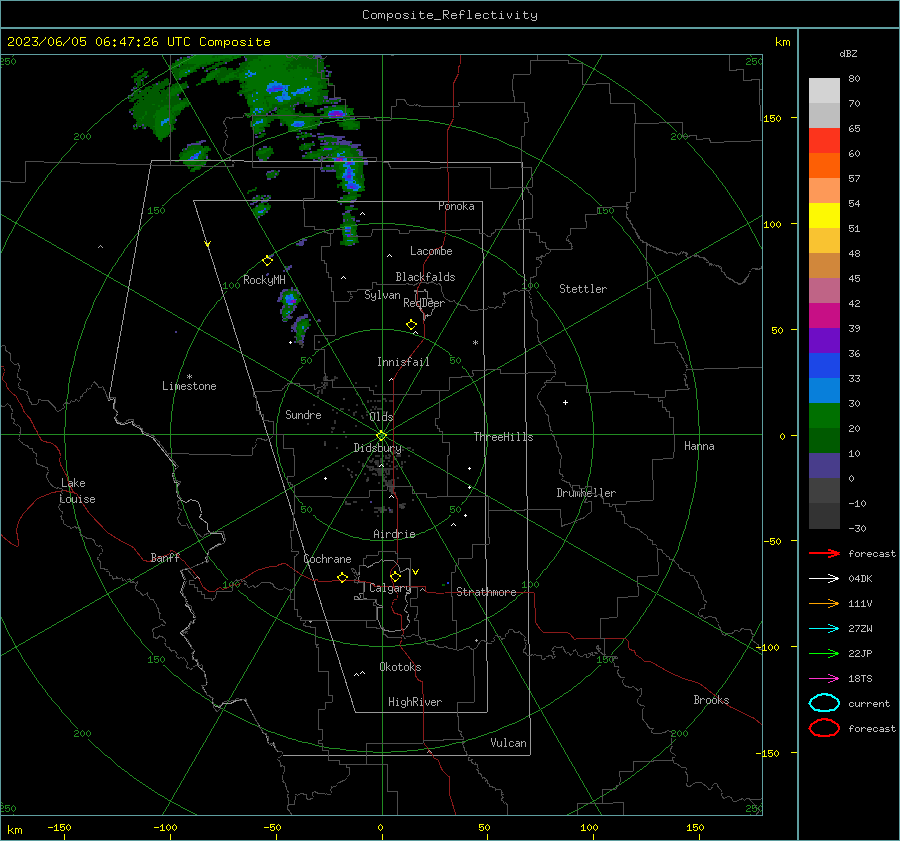Select the green 22JP arrow legend icon

[824, 653]
